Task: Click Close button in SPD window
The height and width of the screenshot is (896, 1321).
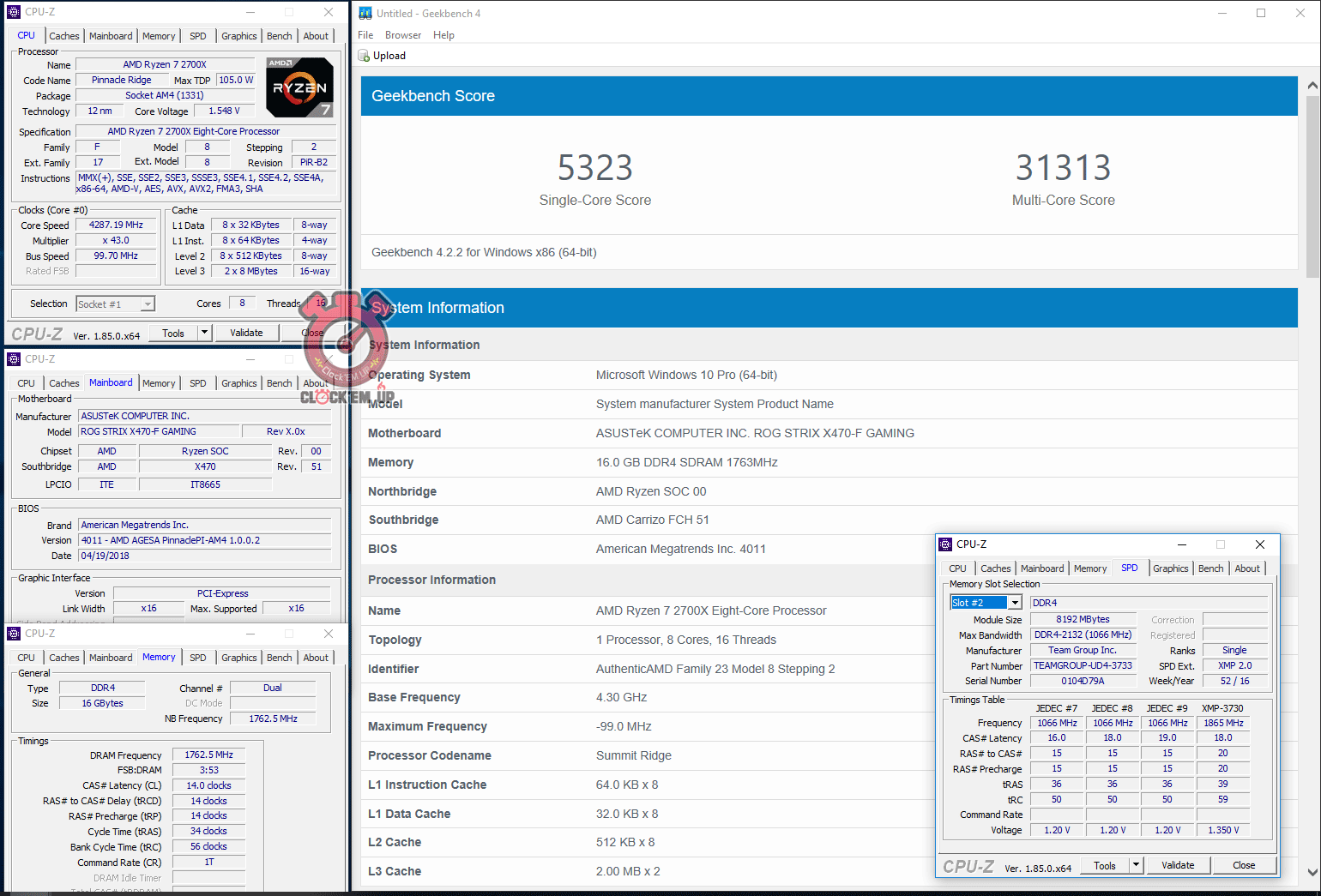Action: point(1244,865)
